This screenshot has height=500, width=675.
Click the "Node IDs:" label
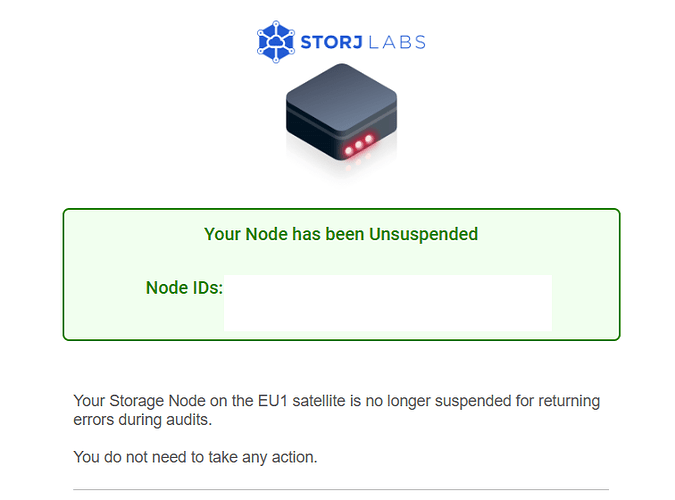click(x=184, y=288)
